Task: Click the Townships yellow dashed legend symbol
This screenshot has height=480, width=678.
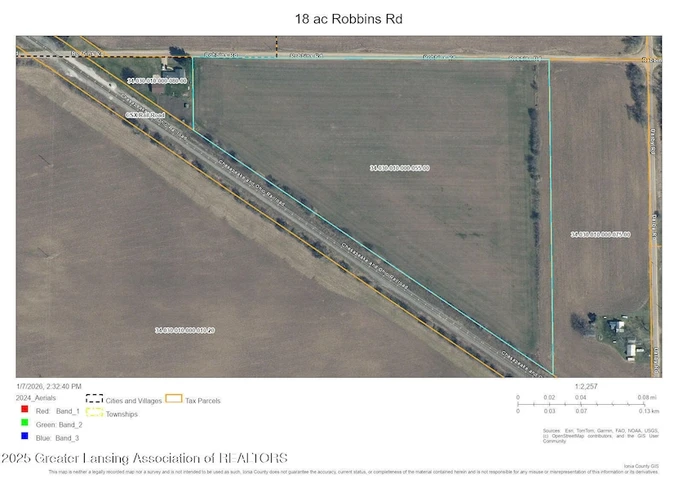Action: click(93, 411)
